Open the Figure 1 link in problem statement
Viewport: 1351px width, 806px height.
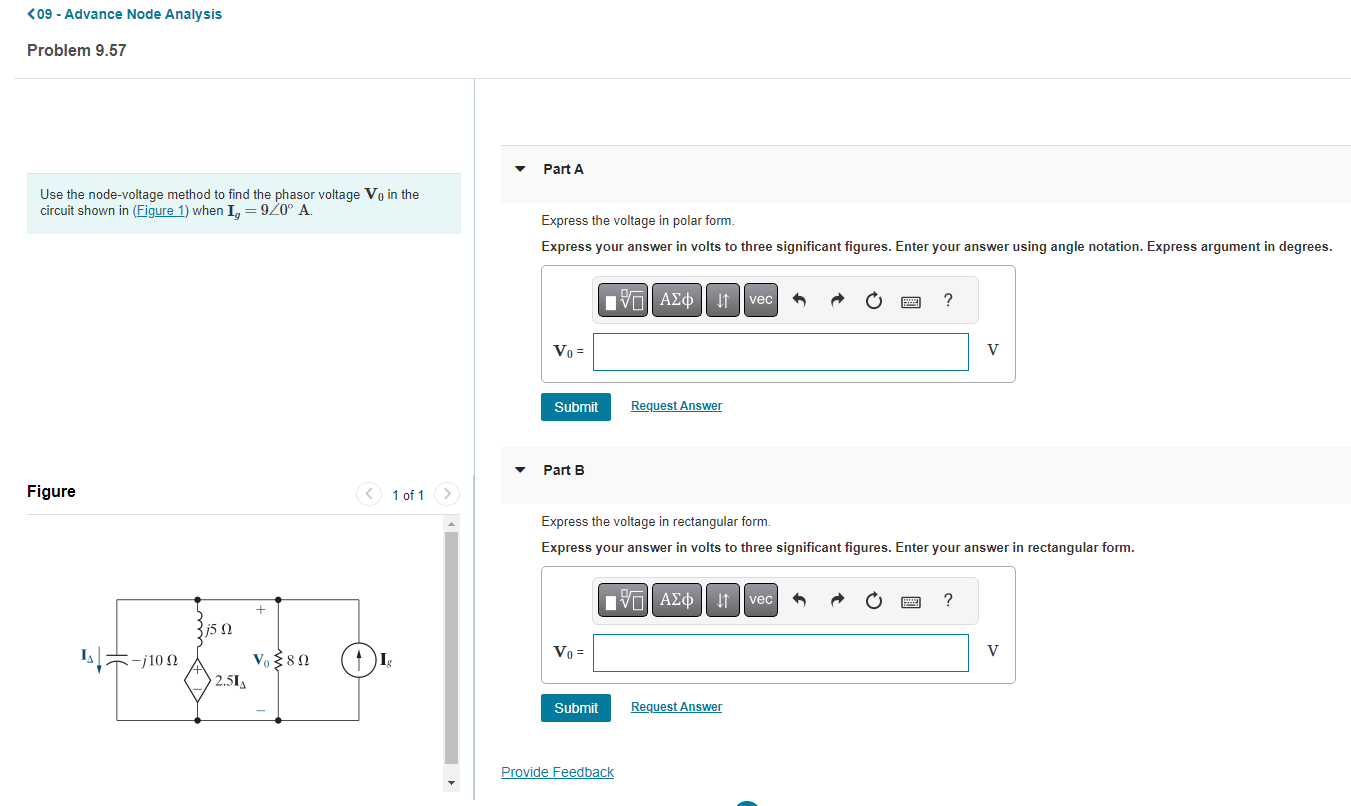click(x=160, y=210)
